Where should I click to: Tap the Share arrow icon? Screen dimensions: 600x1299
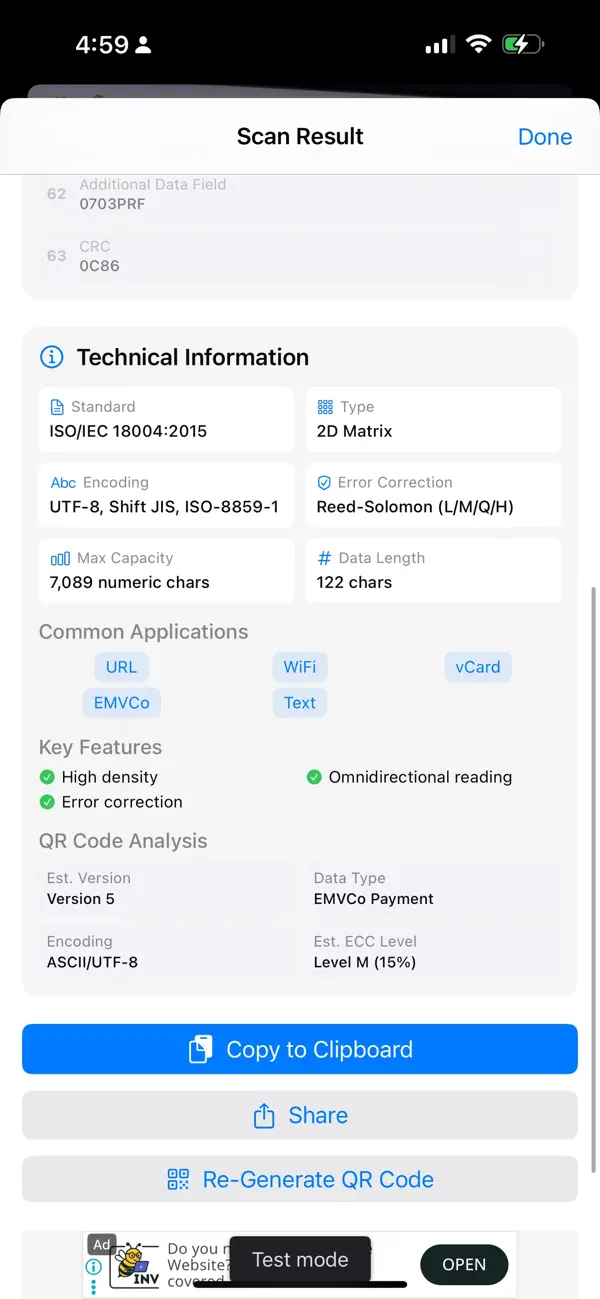tap(264, 1114)
